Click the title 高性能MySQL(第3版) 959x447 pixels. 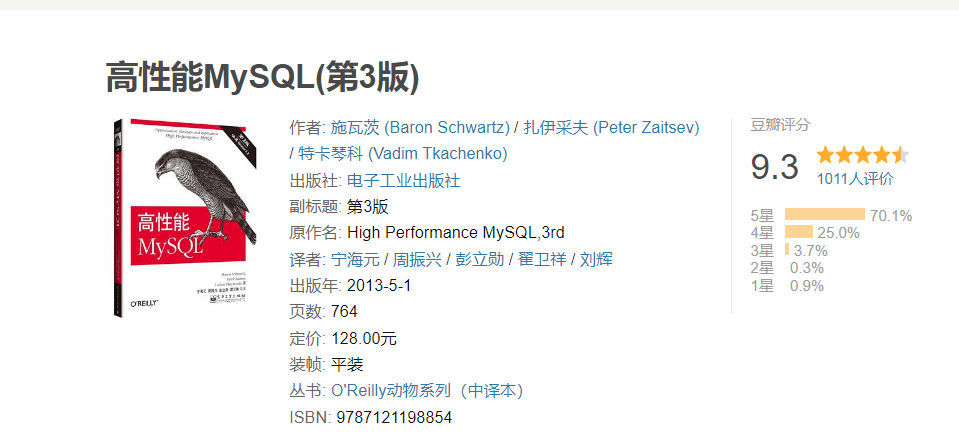tap(263, 78)
